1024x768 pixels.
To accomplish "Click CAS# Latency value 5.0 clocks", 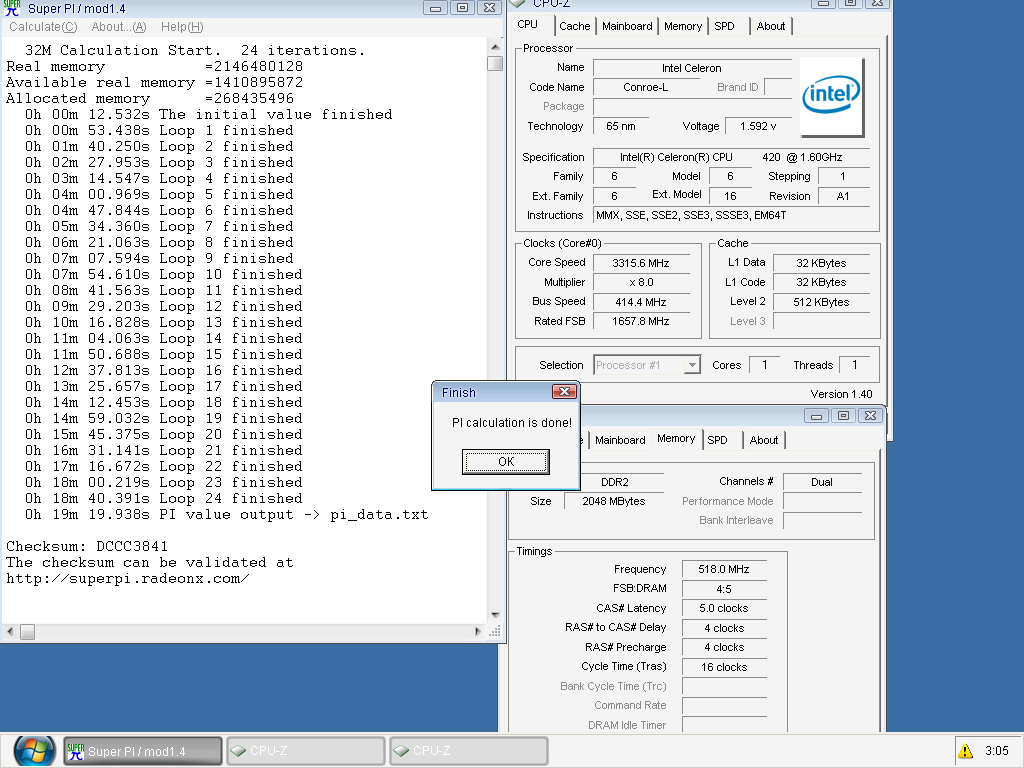I will tap(724, 609).
